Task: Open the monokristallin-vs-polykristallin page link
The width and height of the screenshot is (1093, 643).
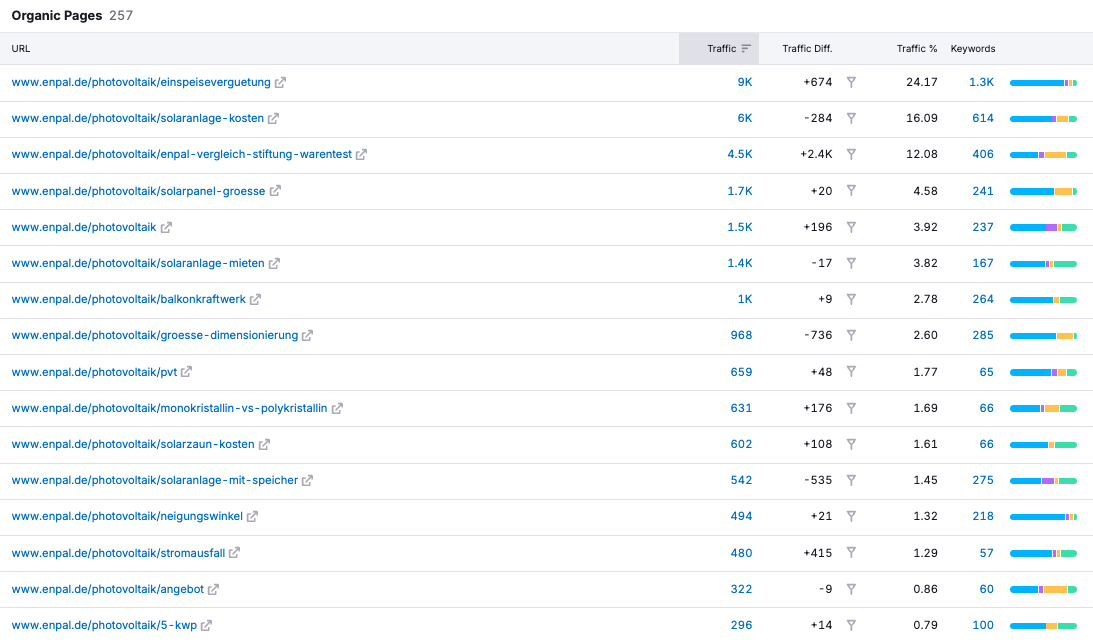Action: coord(169,408)
